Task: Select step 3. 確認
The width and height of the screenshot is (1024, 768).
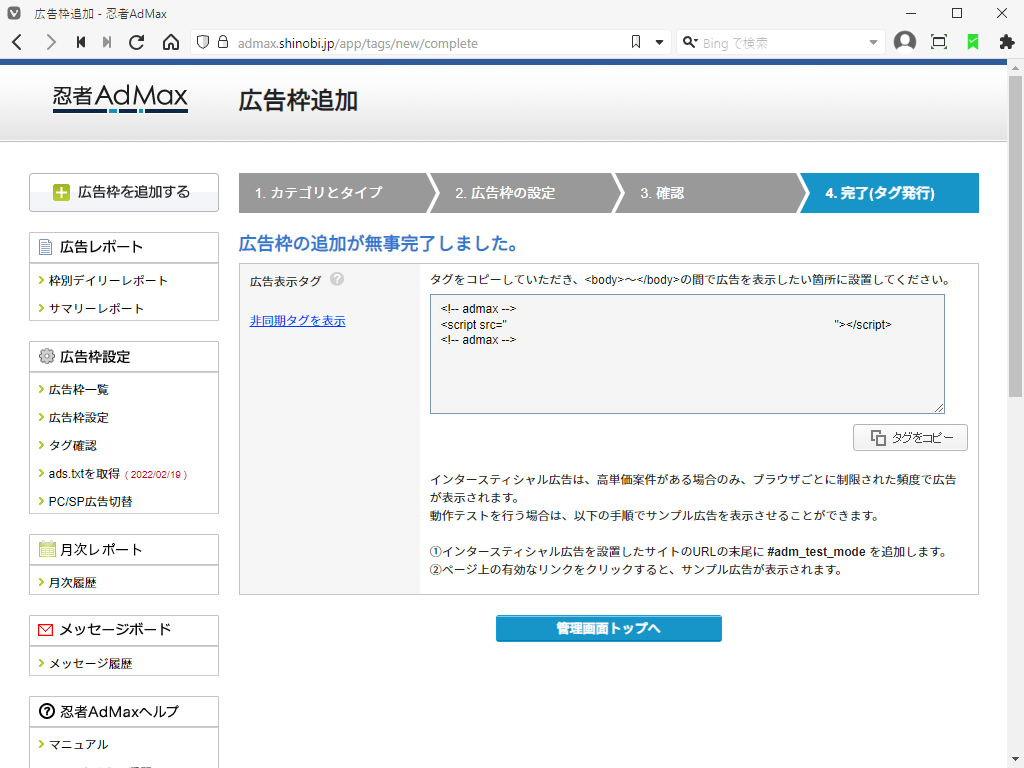Action: click(x=707, y=193)
